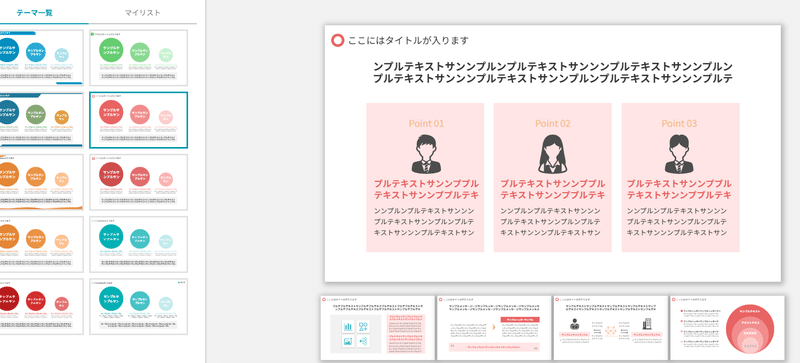The height and width of the screenshot is (363, 800).
Task: Click the red ring icon beside the slide title
Action: [x=338, y=40]
